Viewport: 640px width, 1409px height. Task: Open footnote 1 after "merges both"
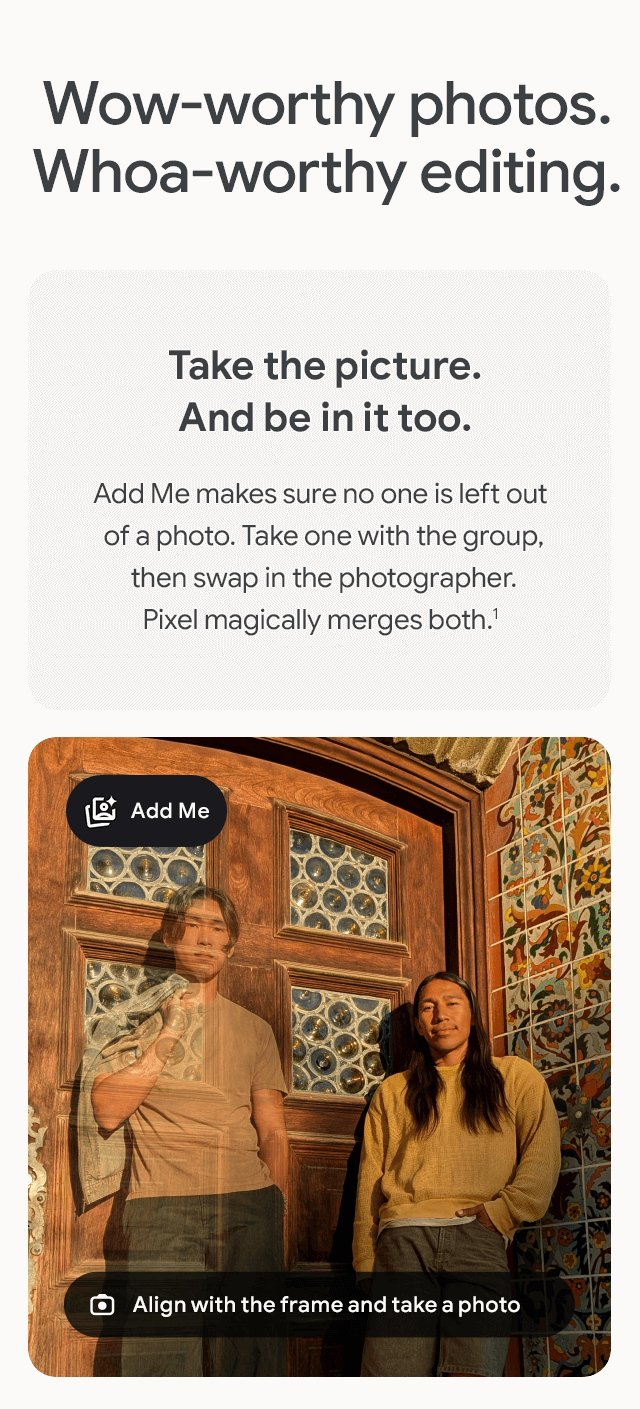click(x=495, y=613)
